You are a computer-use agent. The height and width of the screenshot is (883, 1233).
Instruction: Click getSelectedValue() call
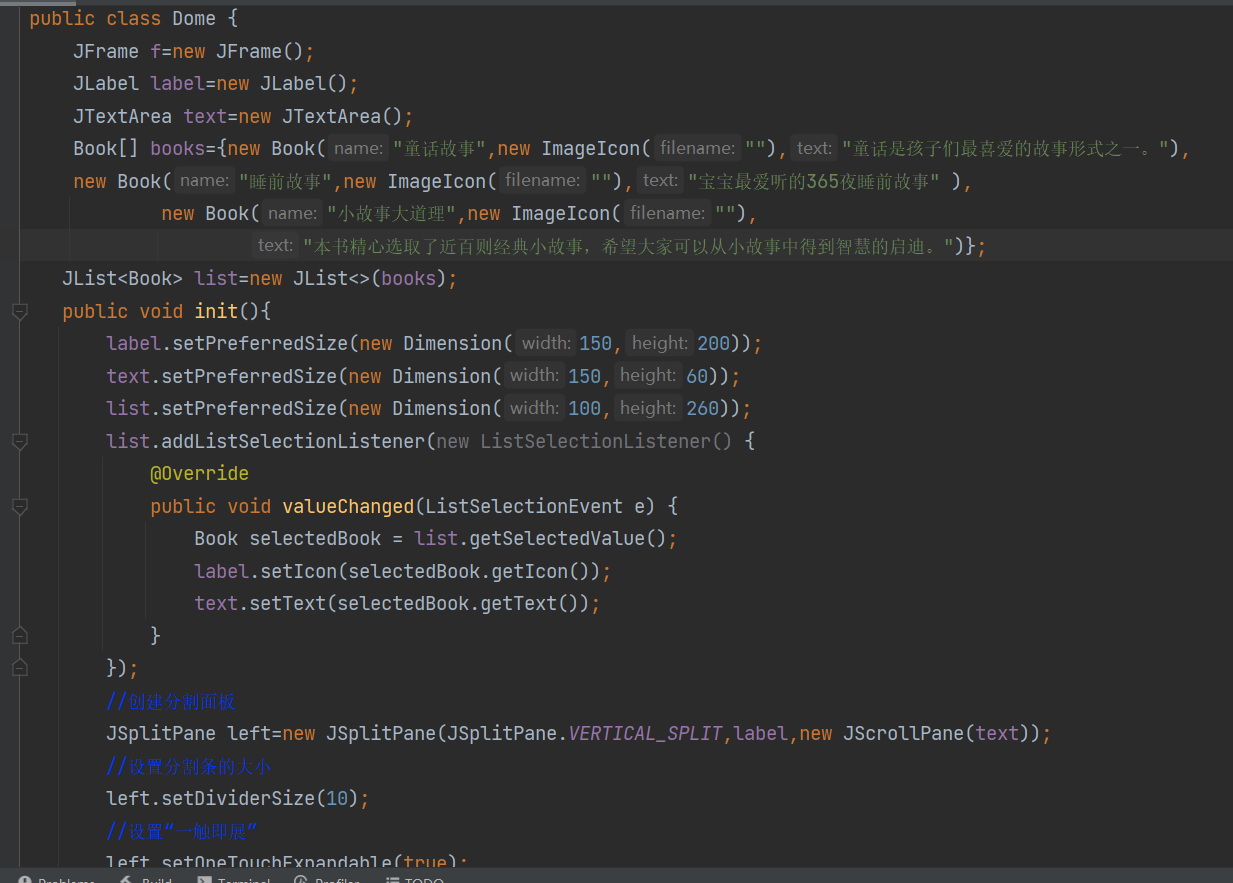pyautogui.click(x=567, y=538)
